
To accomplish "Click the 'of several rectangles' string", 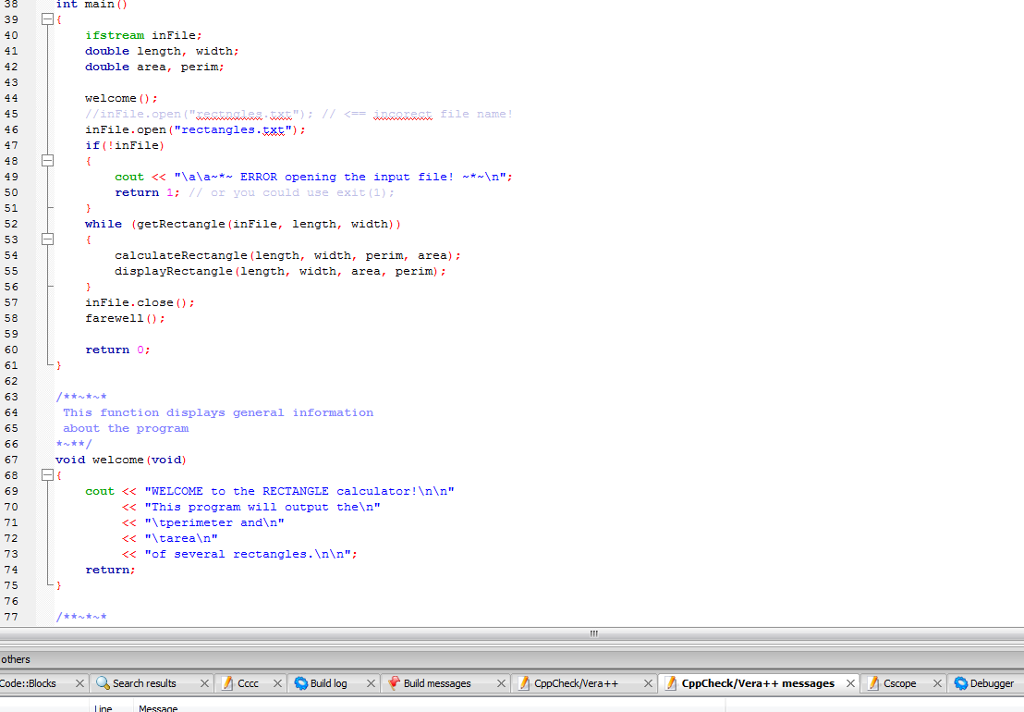I will click(x=248, y=554).
